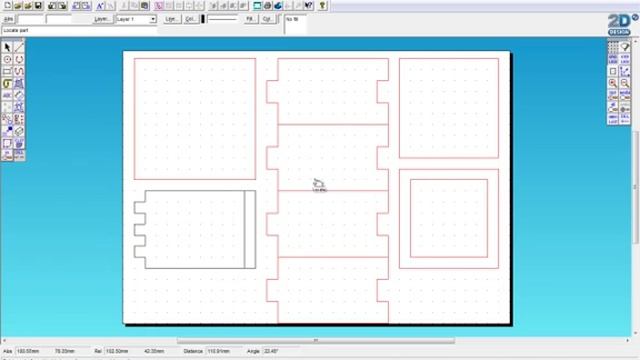Click the yellow Help question mark icon

(322, 6)
